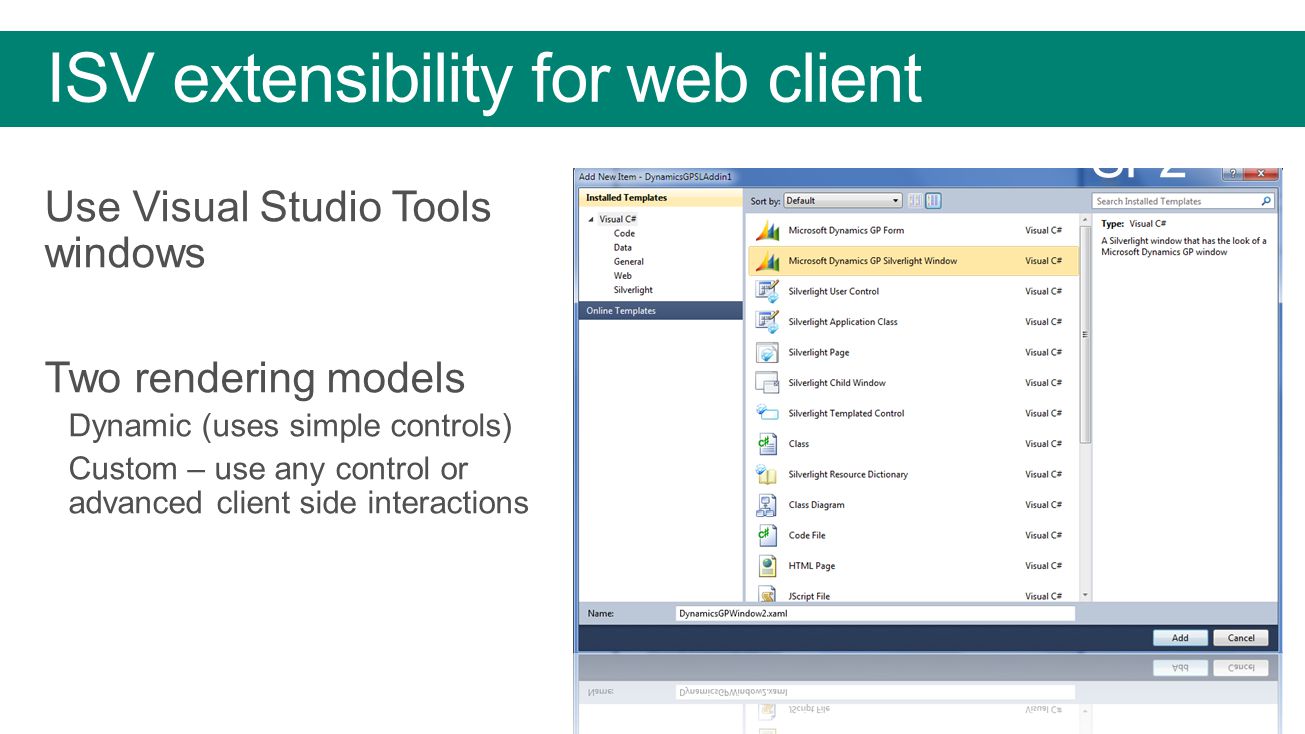Select the Microsoft Dynamics GP Form template name
Image resolution: width=1305 pixels, height=734 pixels.
pyautogui.click(x=846, y=230)
